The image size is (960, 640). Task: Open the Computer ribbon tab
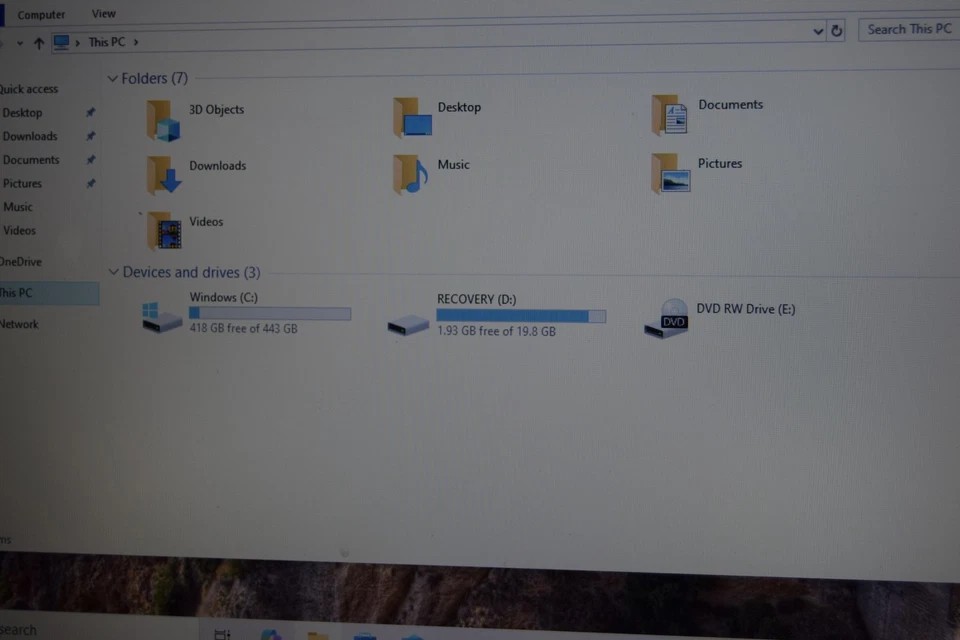(x=41, y=15)
